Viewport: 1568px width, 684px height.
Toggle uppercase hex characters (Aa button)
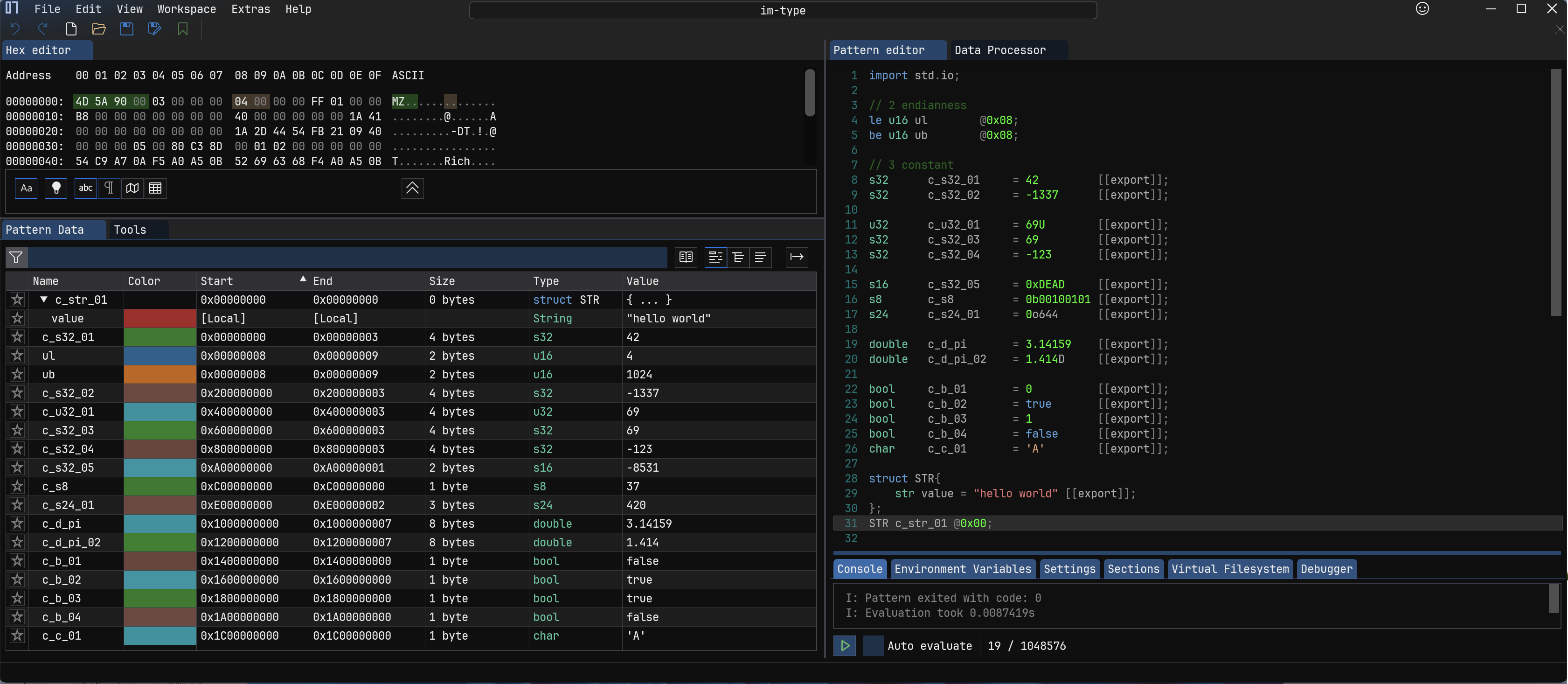click(x=26, y=188)
